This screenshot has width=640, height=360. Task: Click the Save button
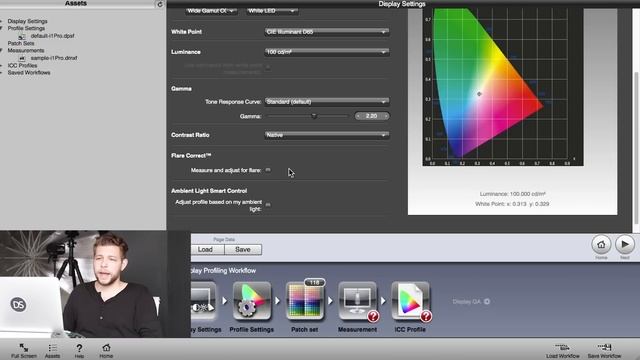[243, 249]
